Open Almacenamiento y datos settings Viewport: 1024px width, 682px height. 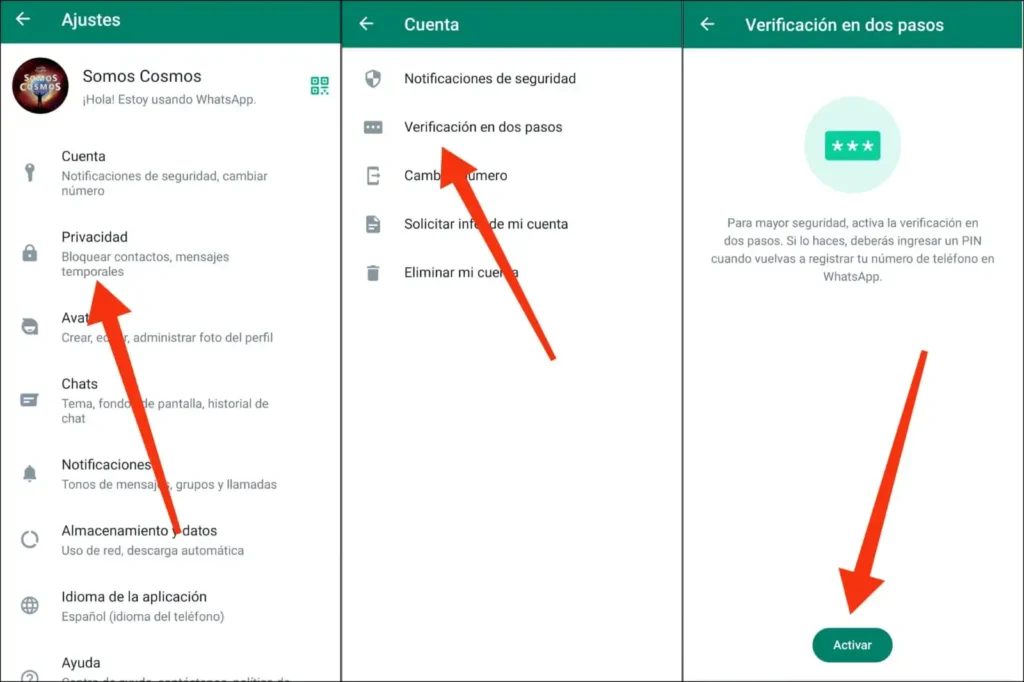point(170,540)
